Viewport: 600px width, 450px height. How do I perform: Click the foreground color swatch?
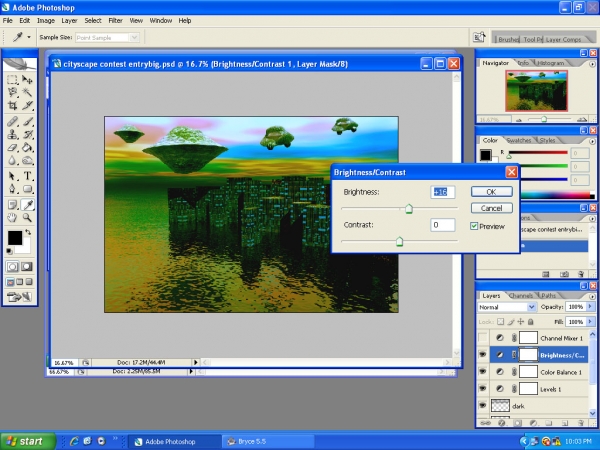[x=15, y=237]
